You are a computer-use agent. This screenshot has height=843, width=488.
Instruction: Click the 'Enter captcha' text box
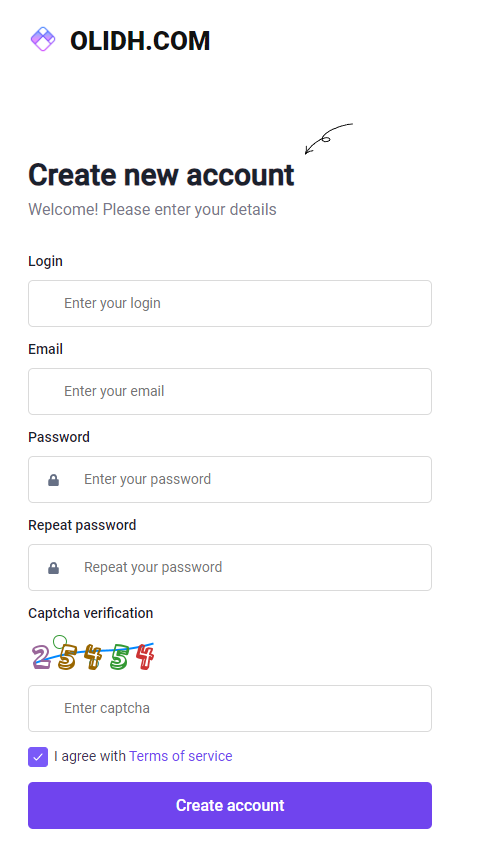(x=230, y=709)
